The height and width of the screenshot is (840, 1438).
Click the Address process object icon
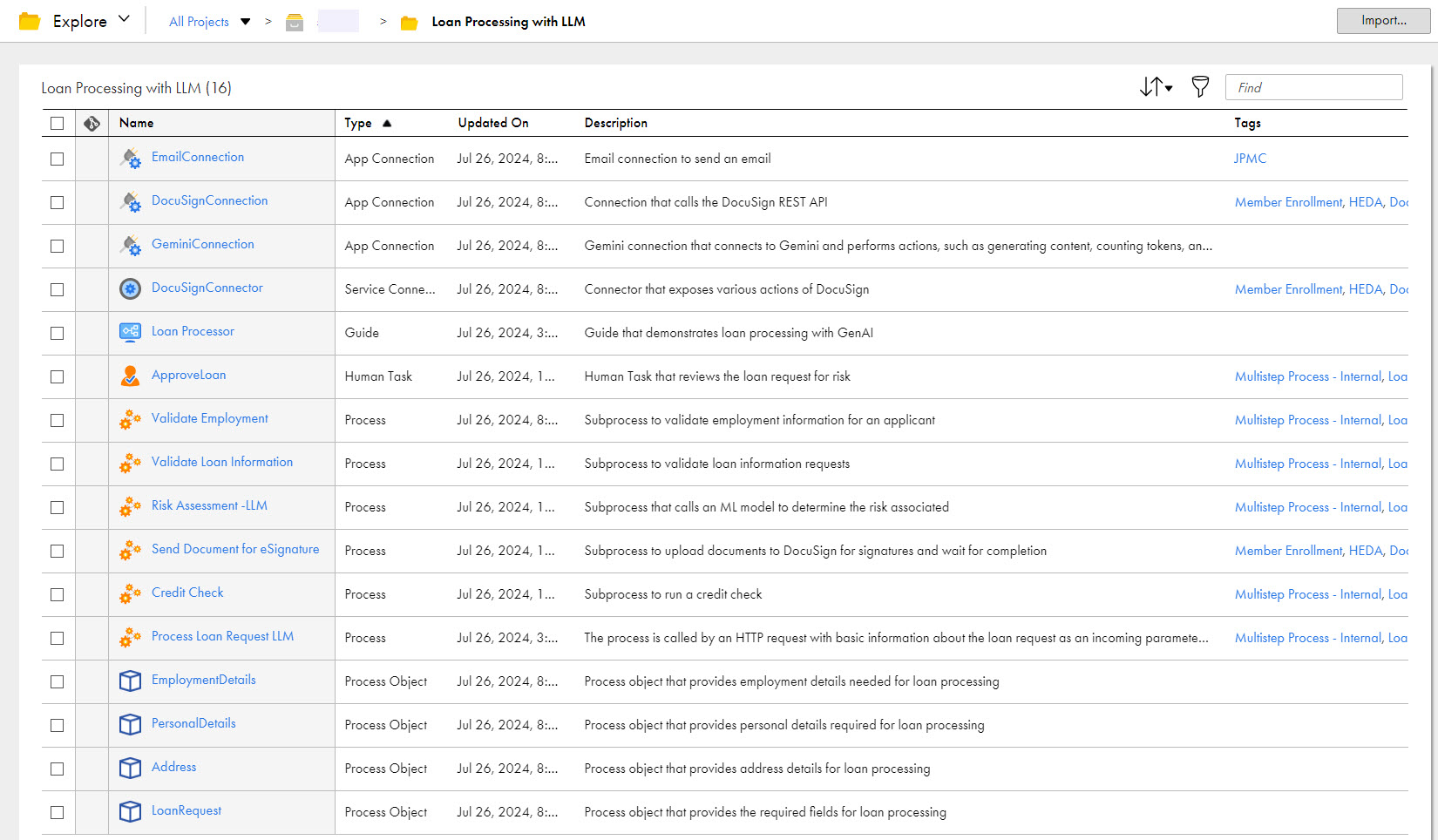tap(130, 768)
